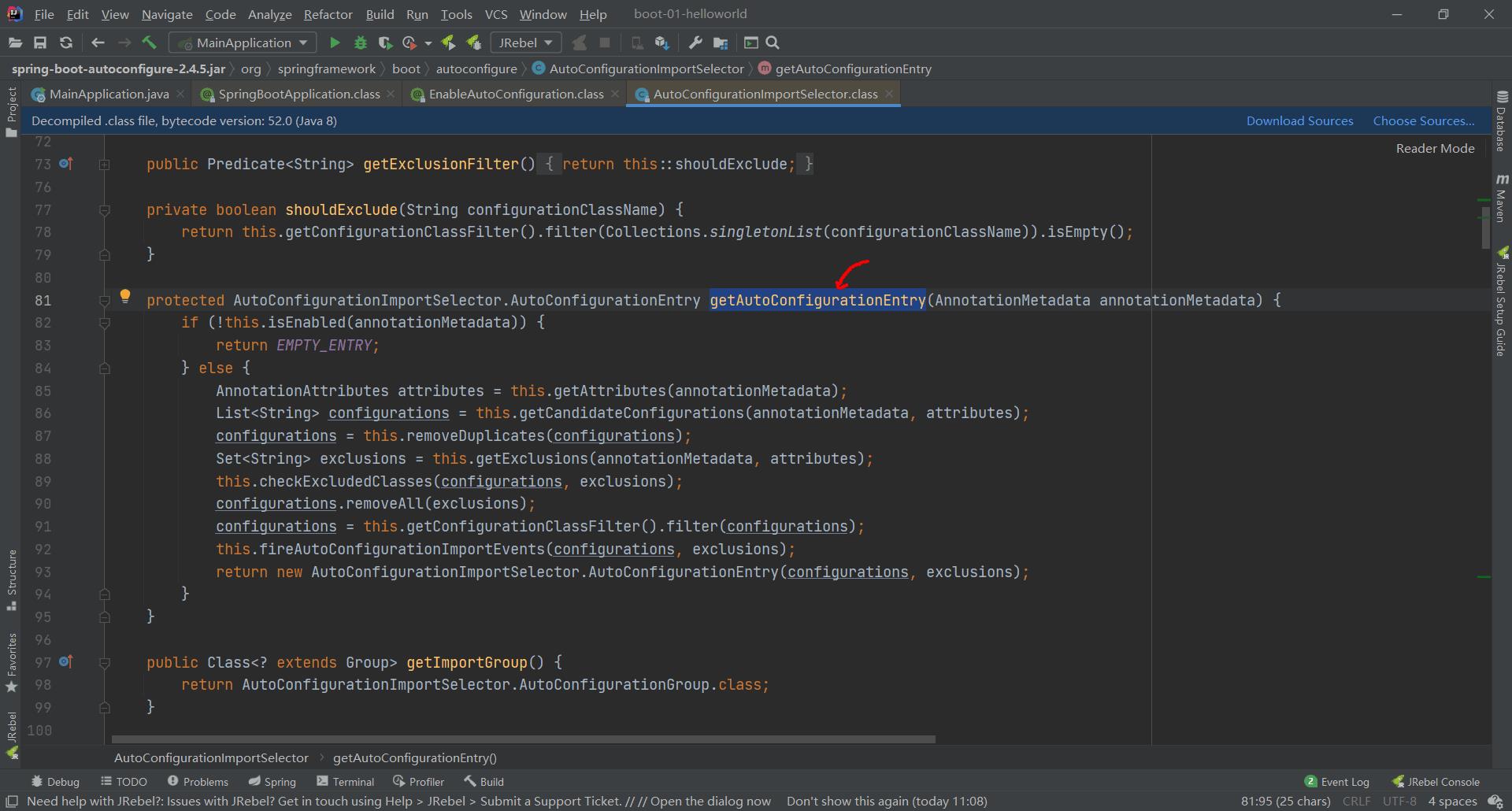Start debugging with the green bug icon
The width and height of the screenshot is (1512, 811).
click(361, 43)
